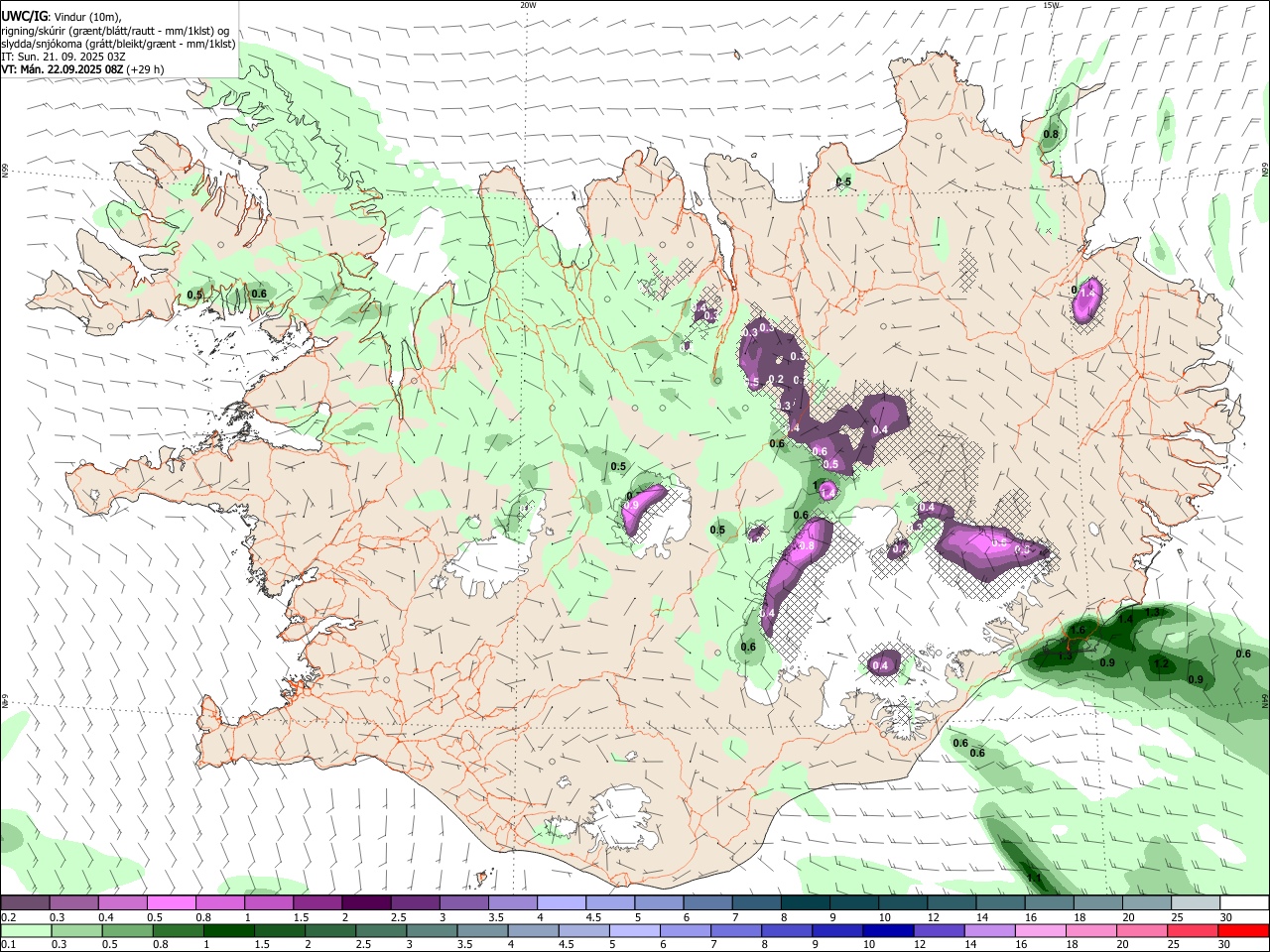Click the bright red swatch ending the lower legend
Image resolution: width=1270 pixels, height=952 pixels.
tap(1244, 931)
